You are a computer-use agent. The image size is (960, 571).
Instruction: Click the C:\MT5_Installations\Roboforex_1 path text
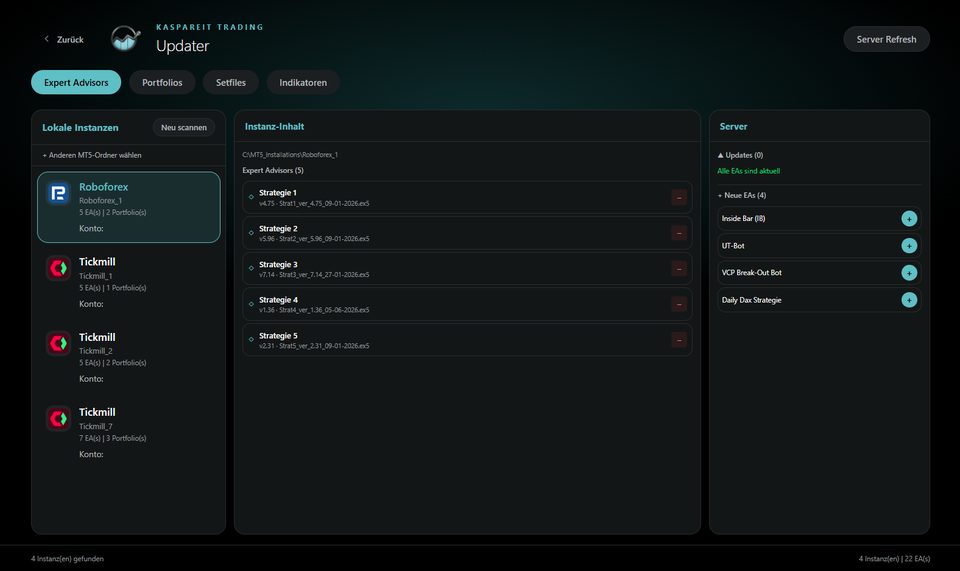click(290, 155)
